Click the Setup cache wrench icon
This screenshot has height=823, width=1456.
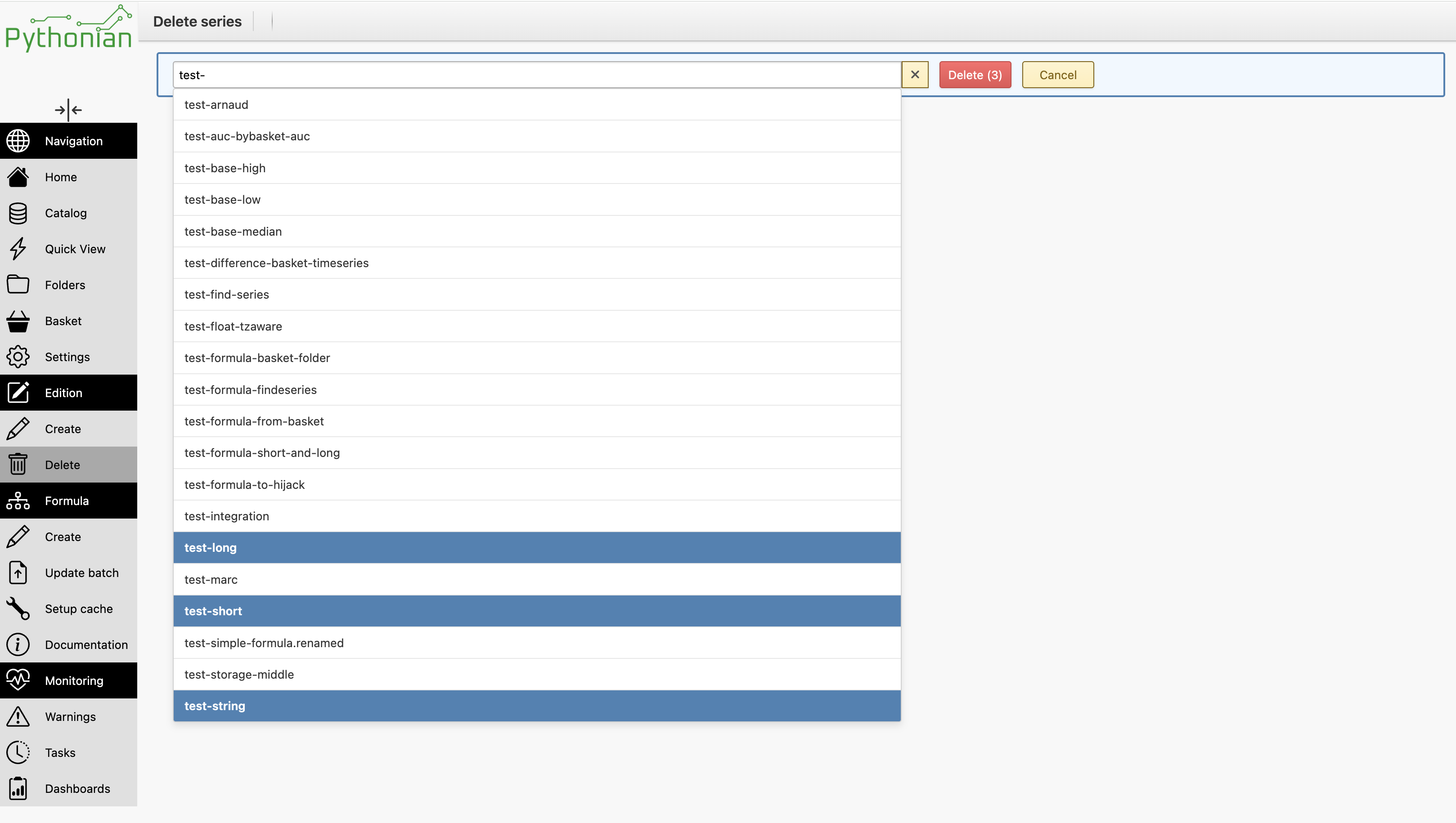click(x=18, y=608)
